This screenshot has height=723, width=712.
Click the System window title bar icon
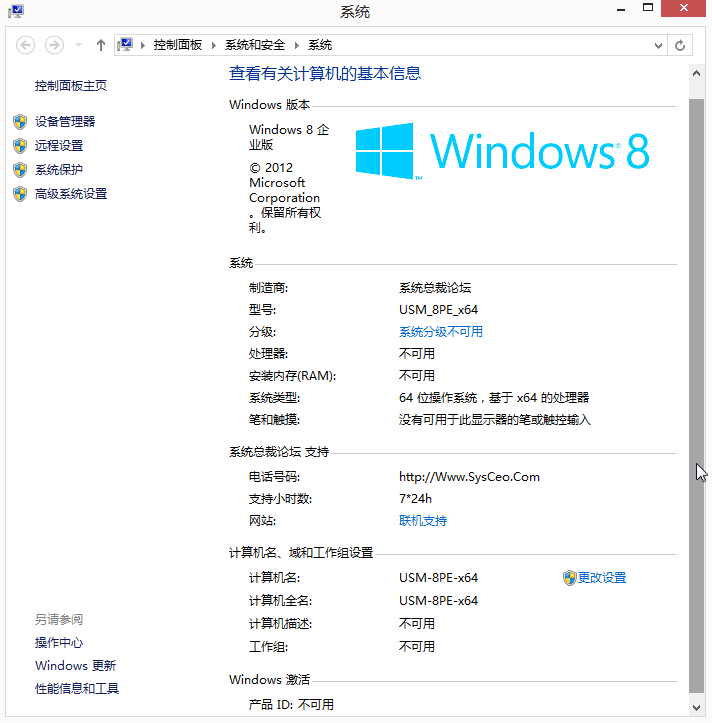16,10
